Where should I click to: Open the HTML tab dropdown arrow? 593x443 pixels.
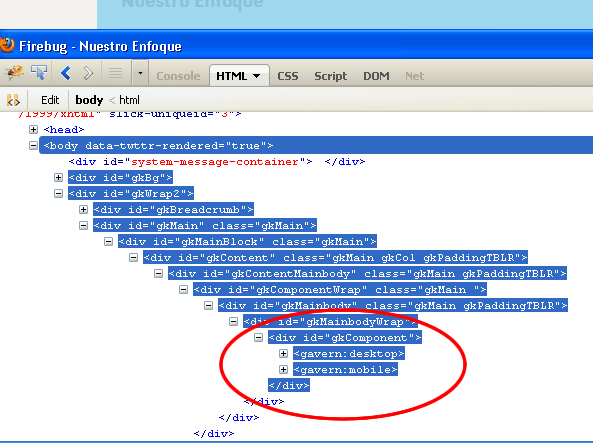256,76
